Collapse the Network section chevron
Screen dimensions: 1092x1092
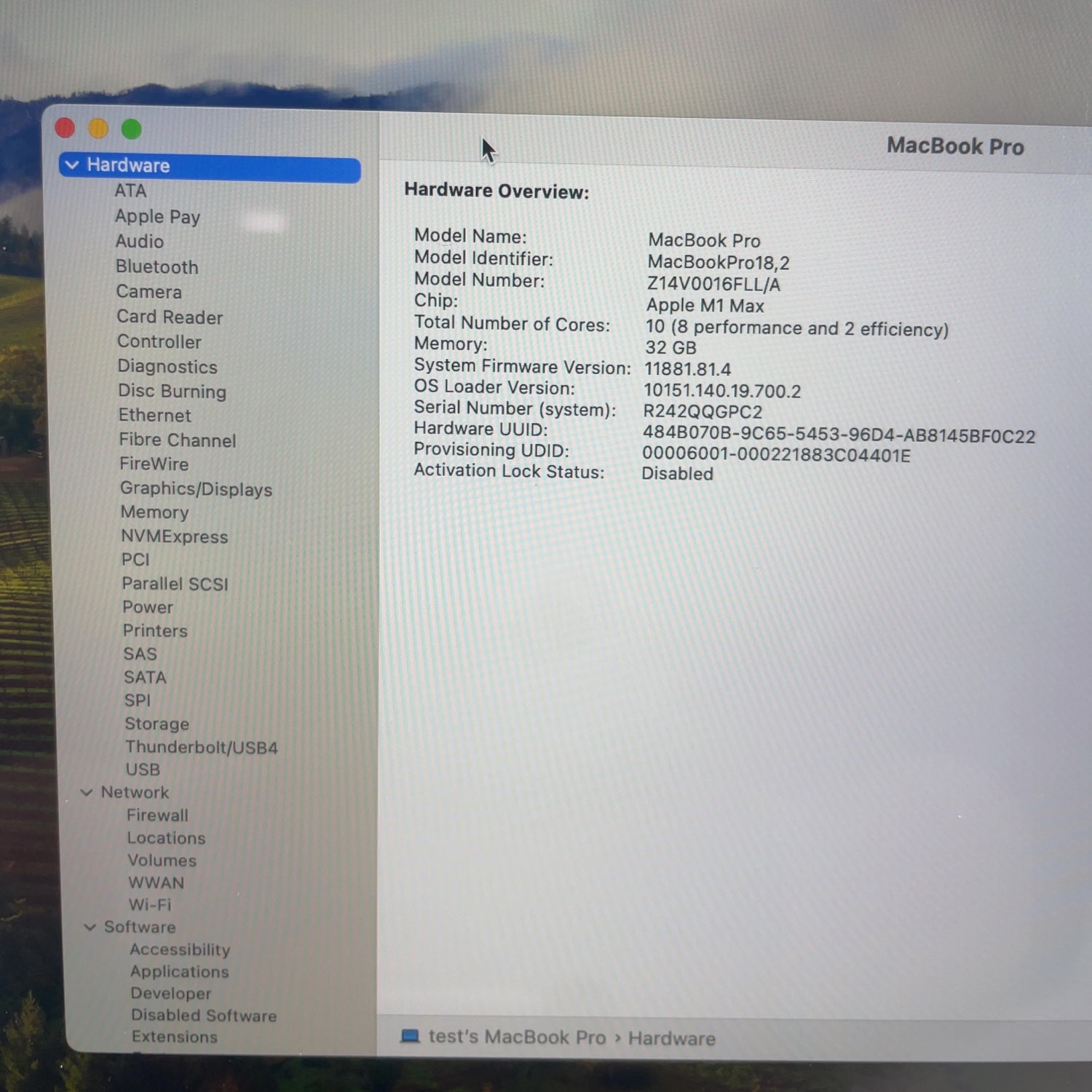coord(87,792)
